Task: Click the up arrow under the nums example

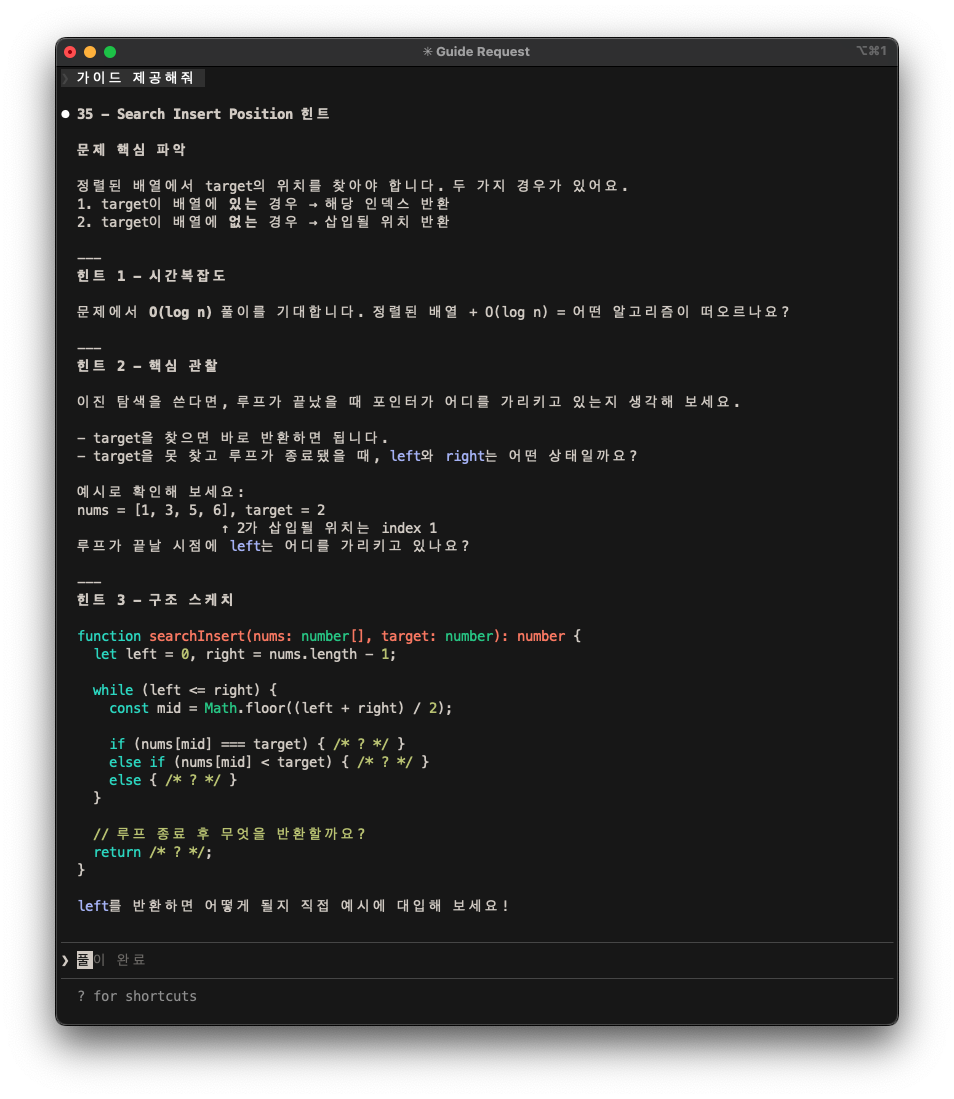Action: coord(226,528)
